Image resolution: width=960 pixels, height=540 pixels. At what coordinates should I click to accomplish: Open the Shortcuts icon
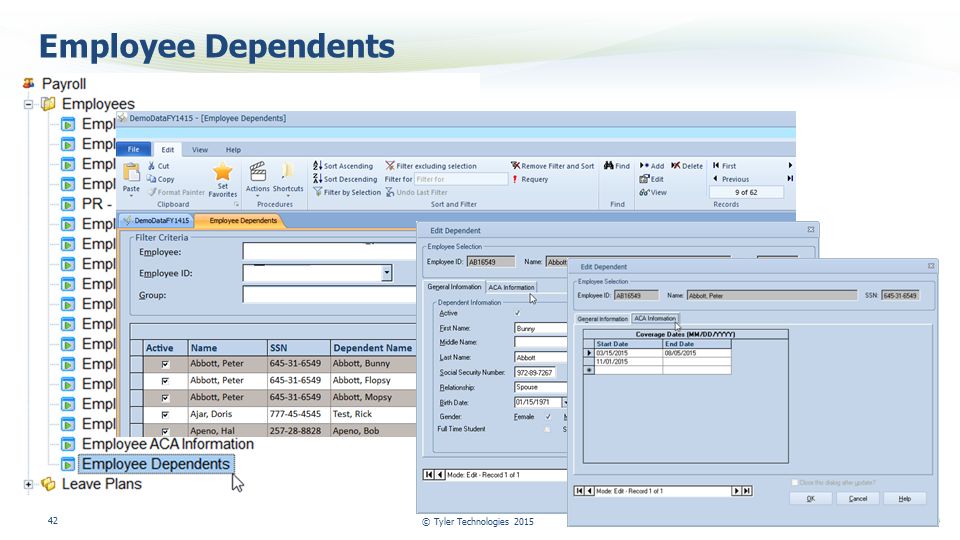(287, 171)
